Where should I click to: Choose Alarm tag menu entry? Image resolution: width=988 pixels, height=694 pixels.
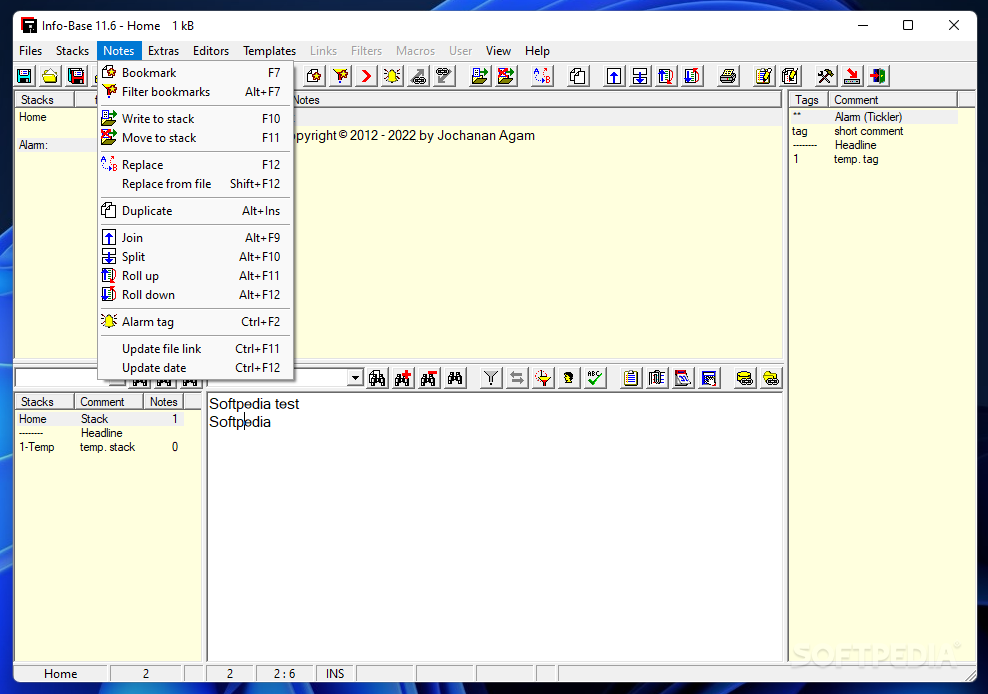(x=196, y=322)
